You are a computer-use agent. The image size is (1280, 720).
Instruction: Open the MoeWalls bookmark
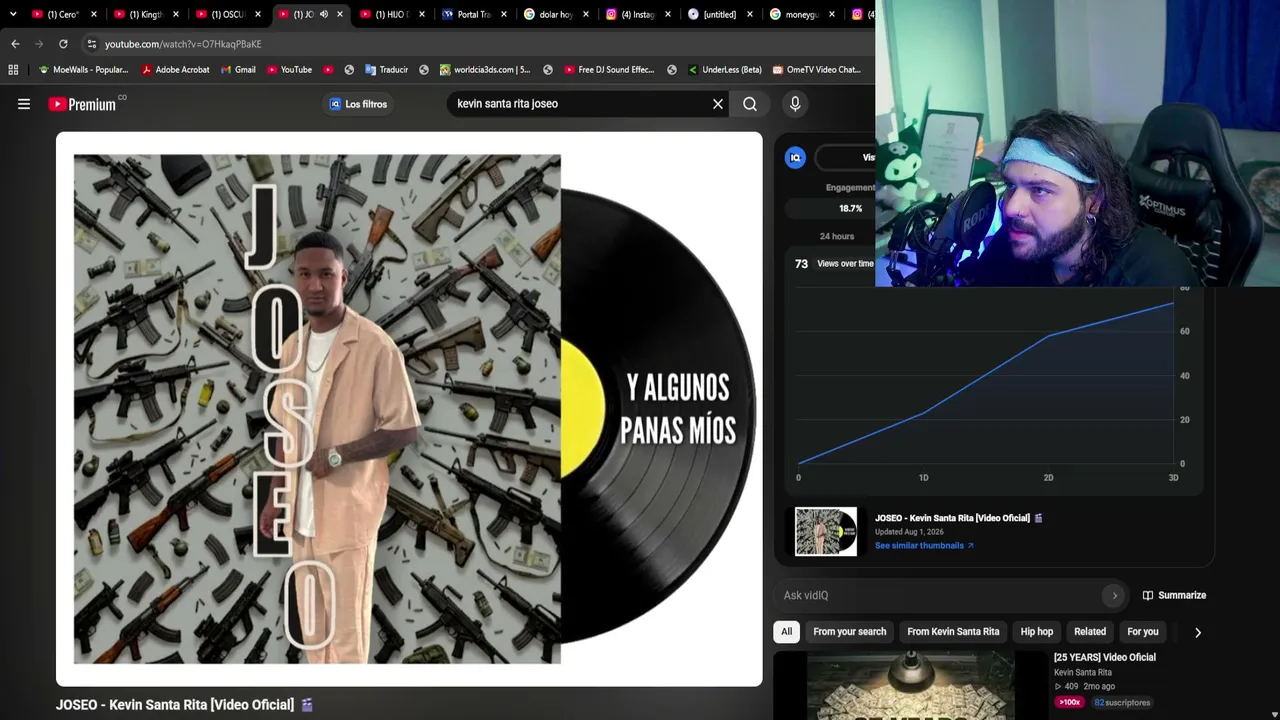coord(83,70)
